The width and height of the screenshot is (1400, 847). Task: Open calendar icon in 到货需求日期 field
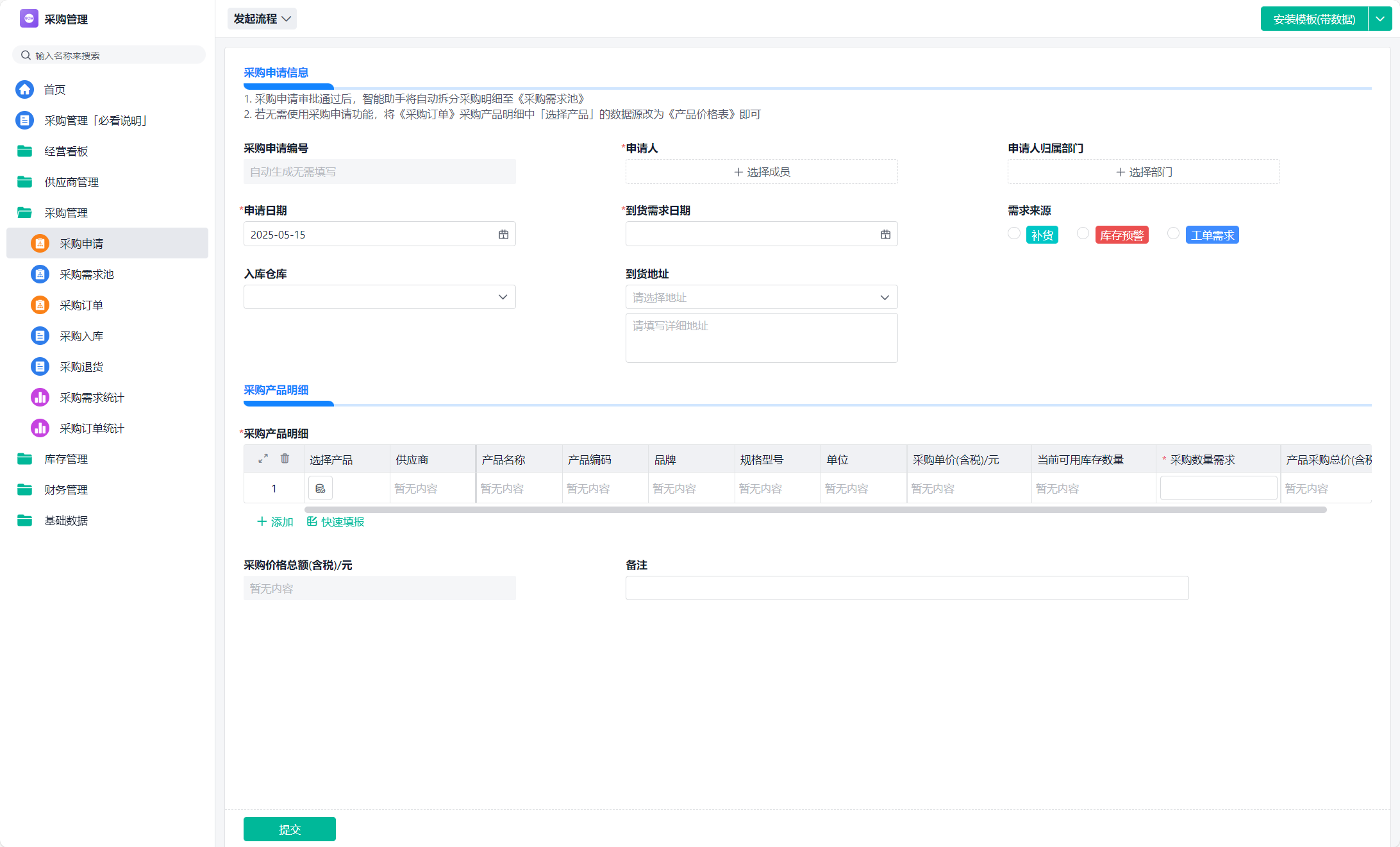pos(885,235)
